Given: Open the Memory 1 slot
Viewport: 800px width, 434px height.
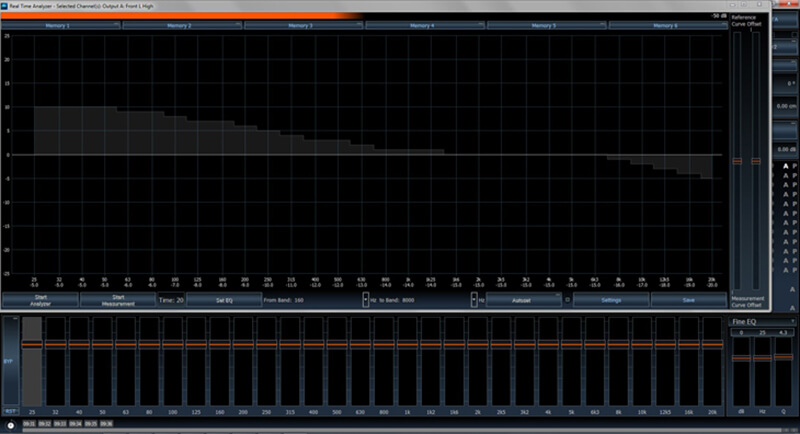Looking at the screenshot, I should [x=61, y=25].
